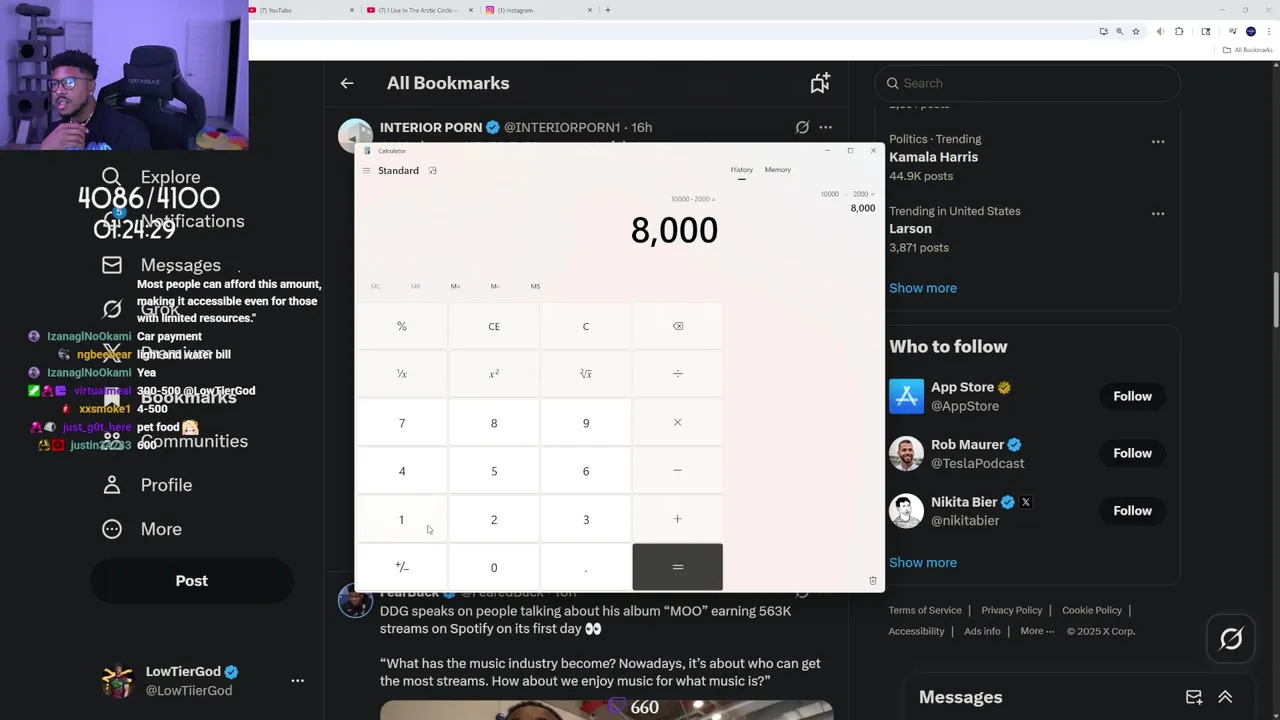
Task: Click the back arrow beside All Bookmarks
Action: [347, 83]
